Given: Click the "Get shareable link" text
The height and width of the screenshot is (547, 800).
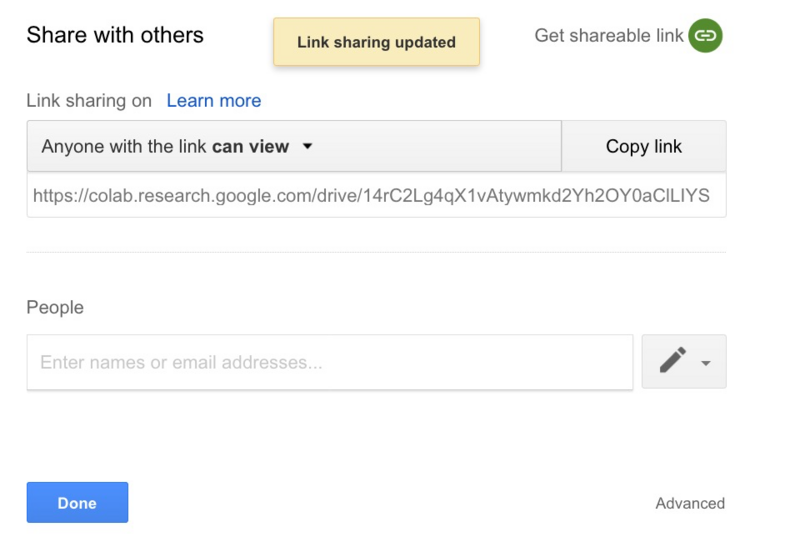Looking at the screenshot, I should (x=609, y=36).
